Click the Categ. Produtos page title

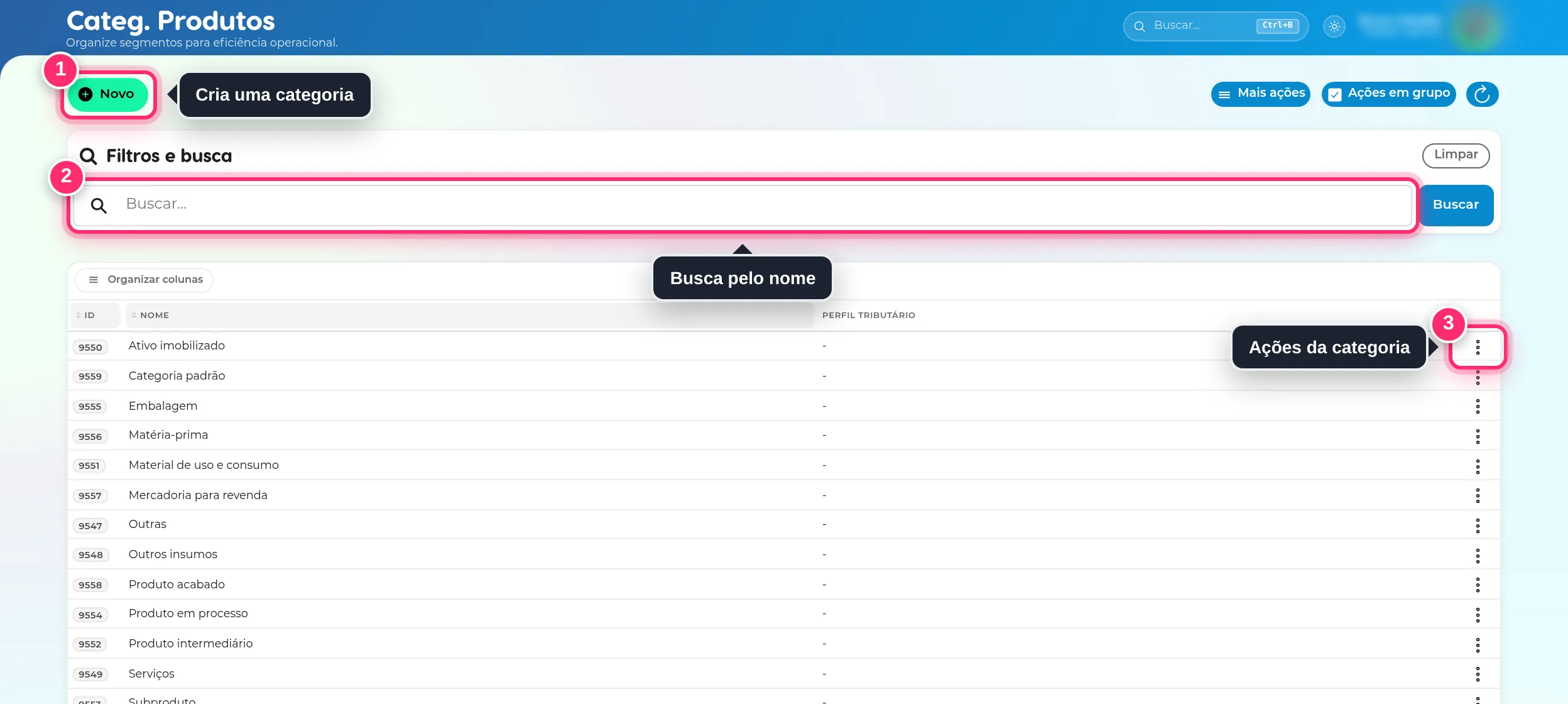[171, 21]
